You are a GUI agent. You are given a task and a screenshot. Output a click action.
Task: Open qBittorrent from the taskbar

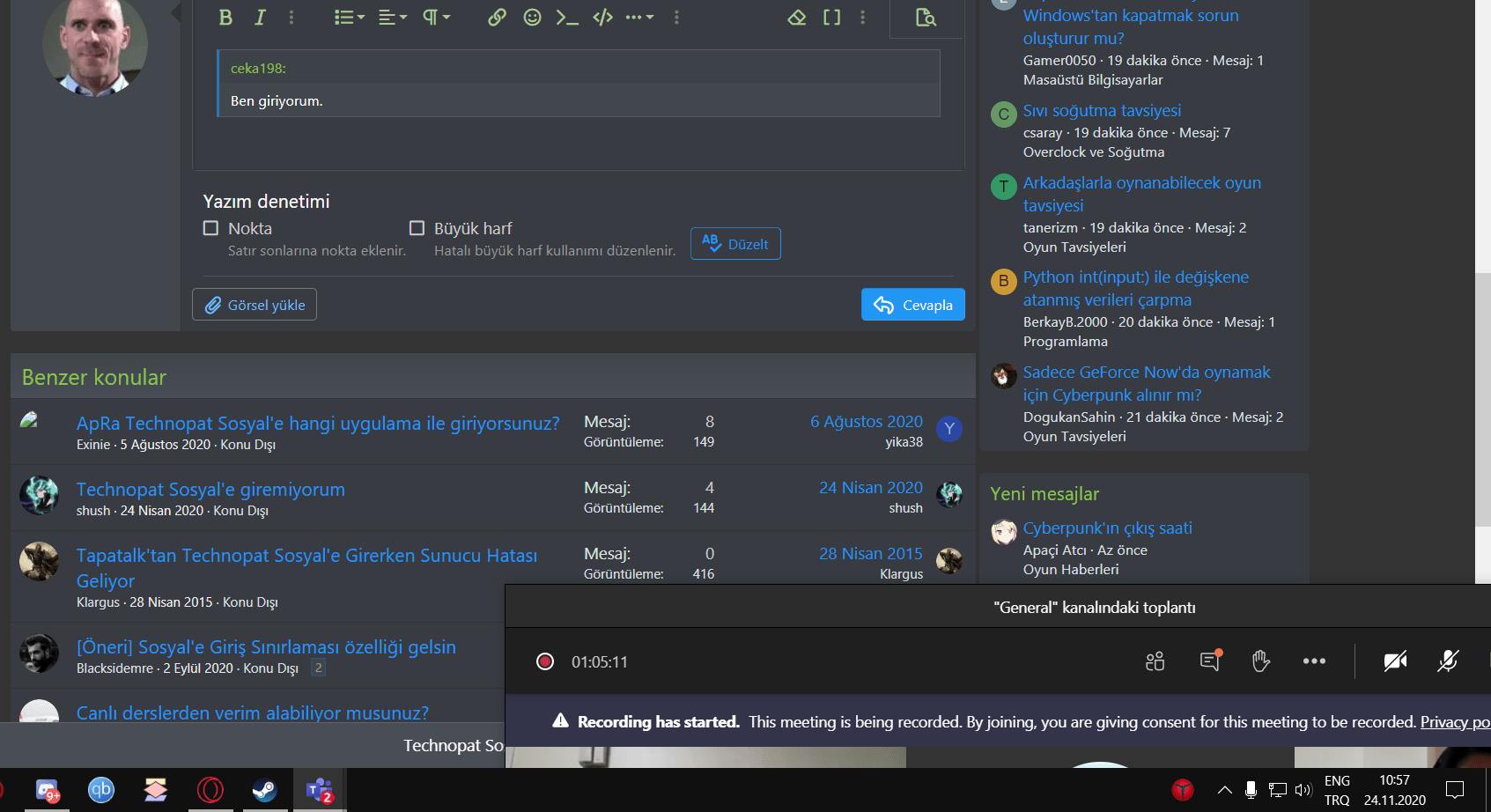click(101, 790)
